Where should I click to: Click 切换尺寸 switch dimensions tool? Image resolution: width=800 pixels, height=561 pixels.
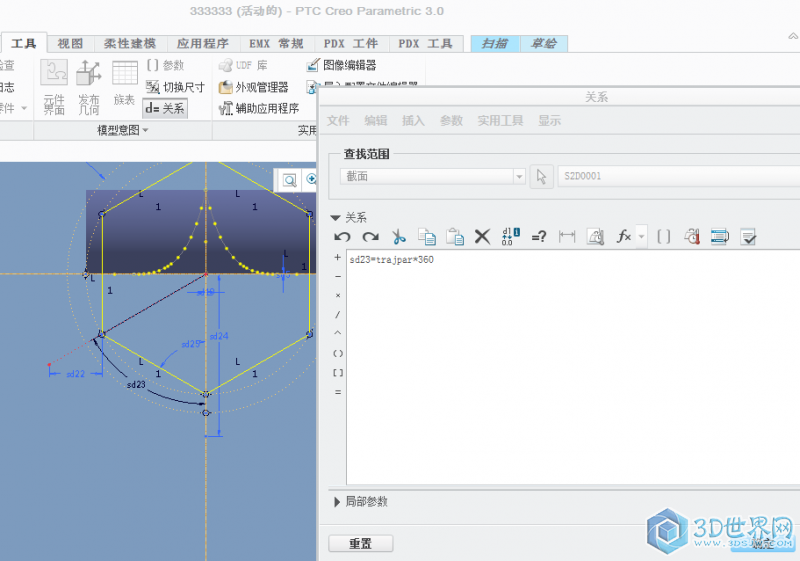click(175, 87)
